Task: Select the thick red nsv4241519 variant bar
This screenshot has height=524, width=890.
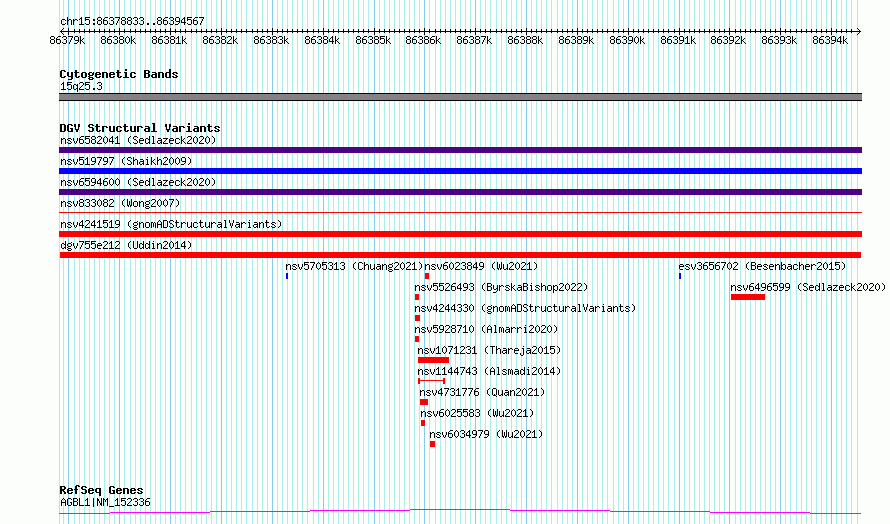Action: point(460,234)
